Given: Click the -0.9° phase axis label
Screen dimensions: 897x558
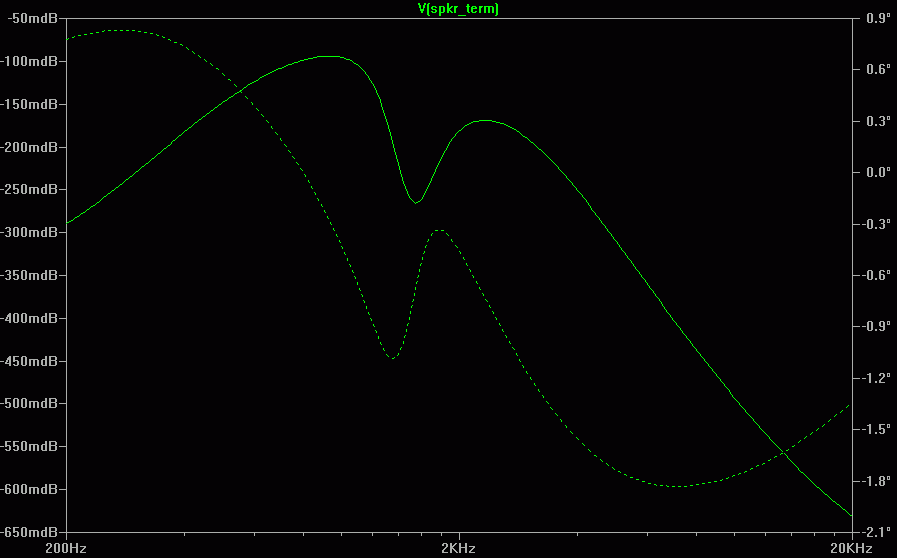Looking at the screenshot, I should coord(875,326).
